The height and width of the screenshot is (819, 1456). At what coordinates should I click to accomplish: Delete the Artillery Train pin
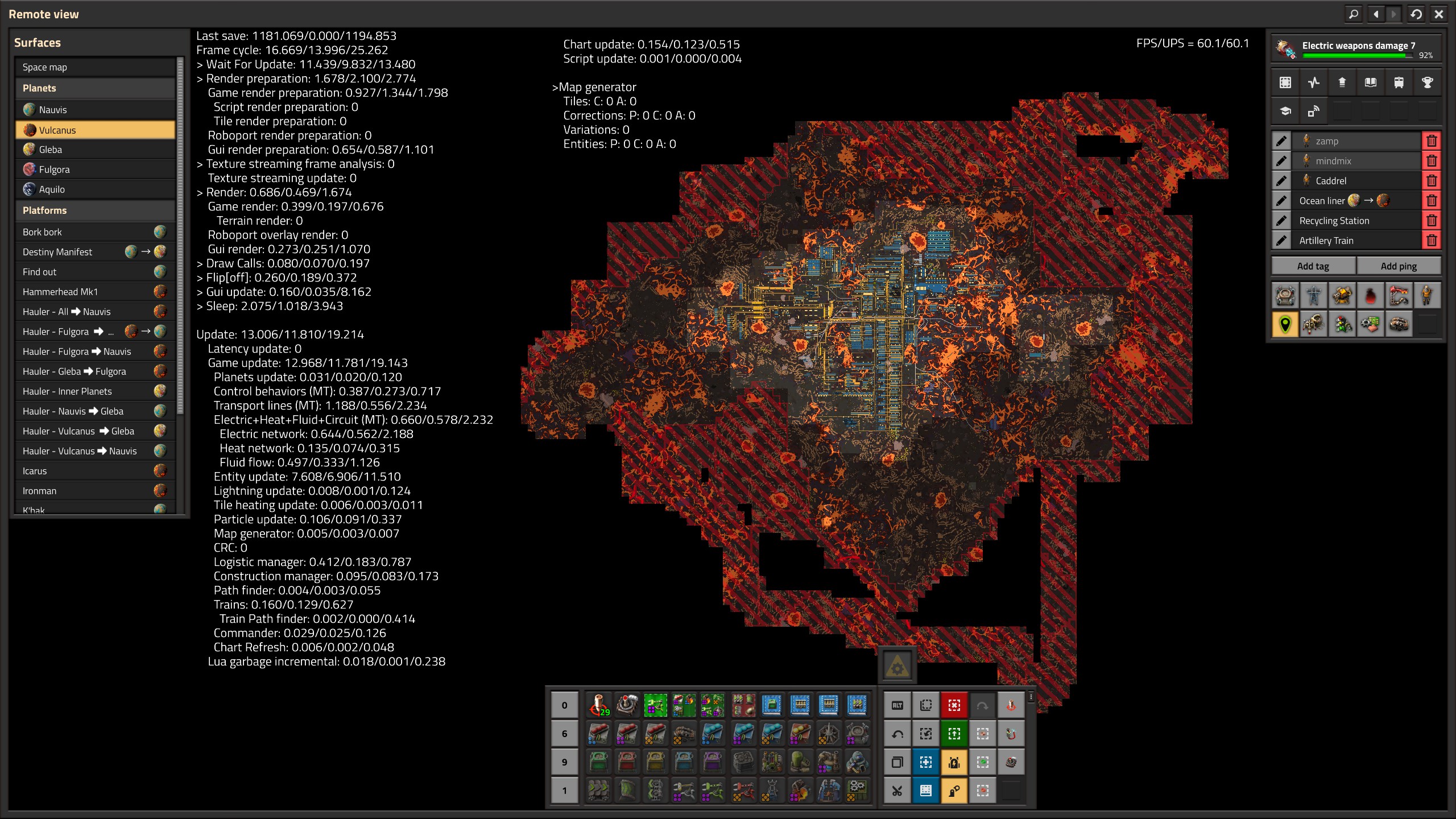click(x=1432, y=241)
